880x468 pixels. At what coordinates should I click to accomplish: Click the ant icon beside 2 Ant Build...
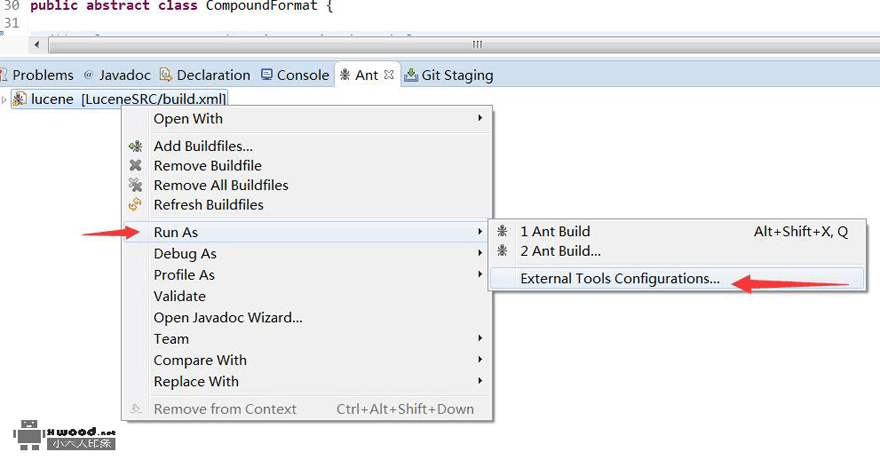[502, 251]
